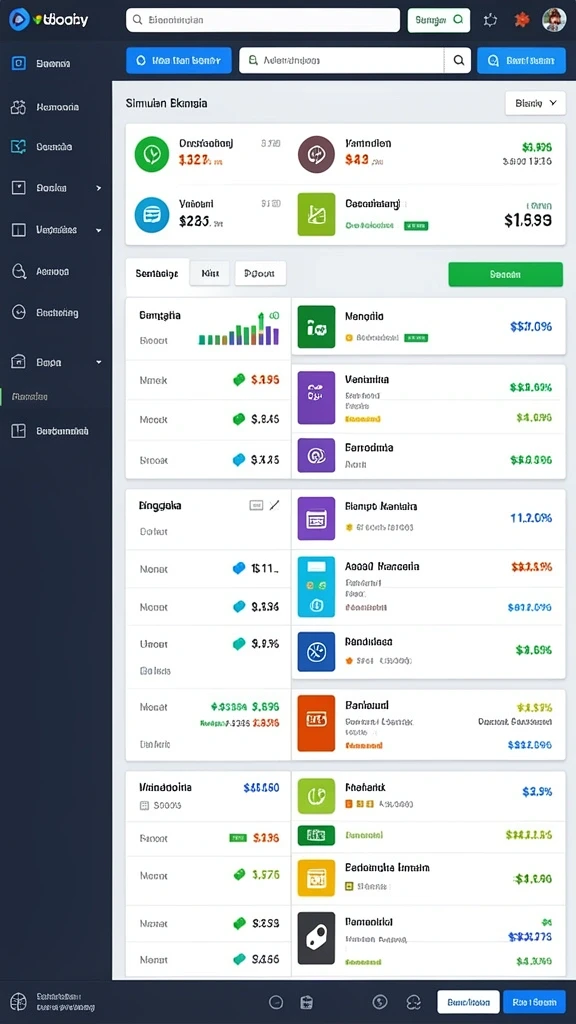Switch to the Kist tab
Image resolution: width=576 pixels, height=1024 pixels.
(x=210, y=274)
